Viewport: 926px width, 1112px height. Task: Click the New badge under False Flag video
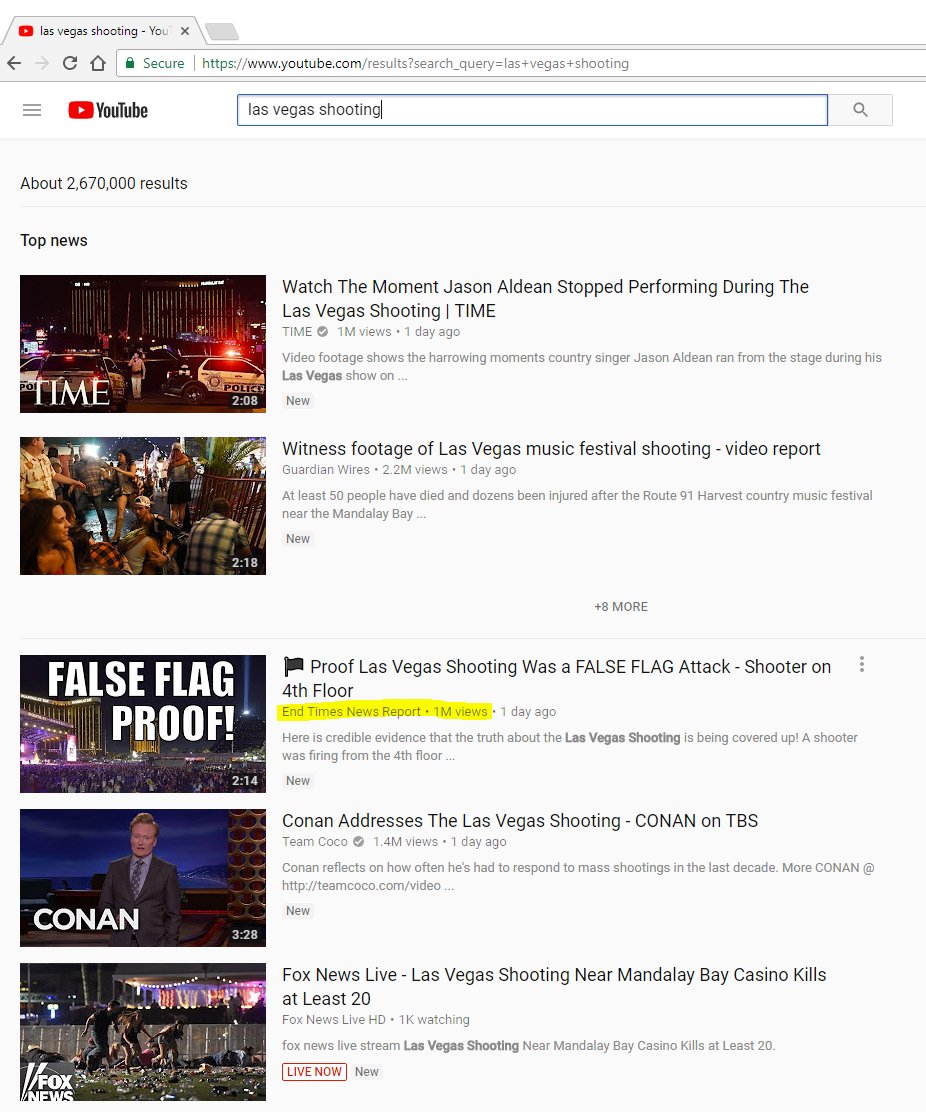point(298,781)
